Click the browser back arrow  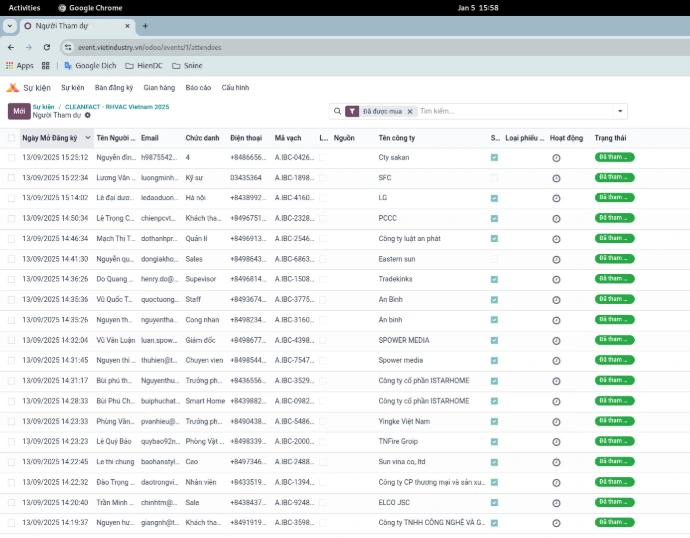[11, 47]
